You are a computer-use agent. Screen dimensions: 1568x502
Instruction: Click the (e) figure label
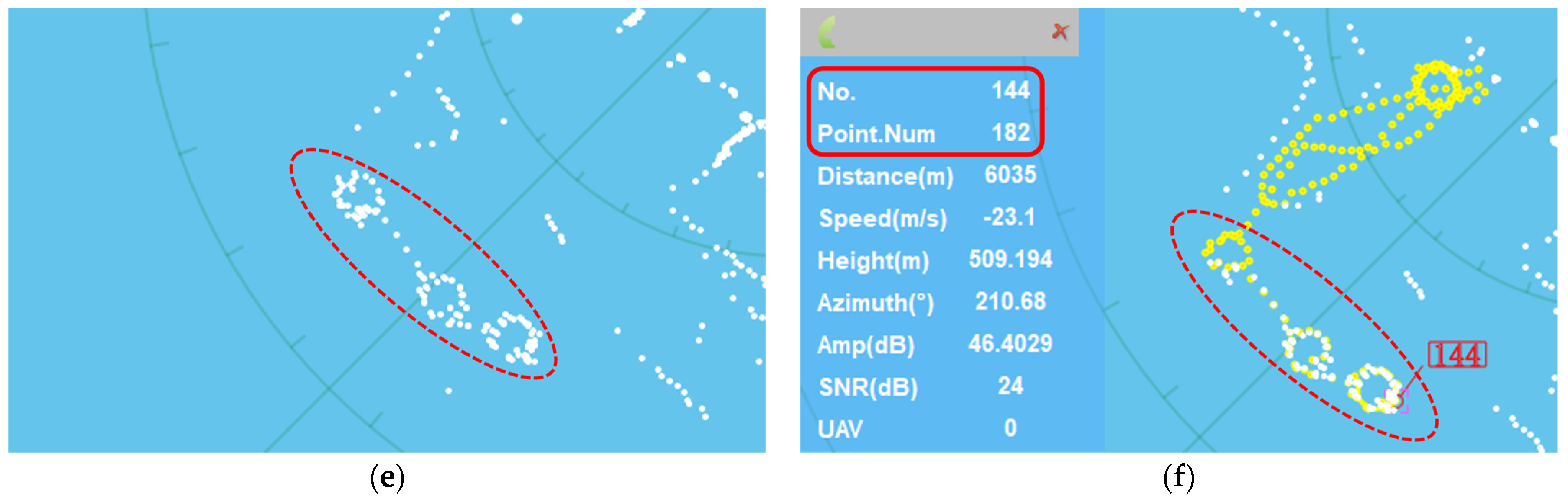pyautogui.click(x=387, y=477)
